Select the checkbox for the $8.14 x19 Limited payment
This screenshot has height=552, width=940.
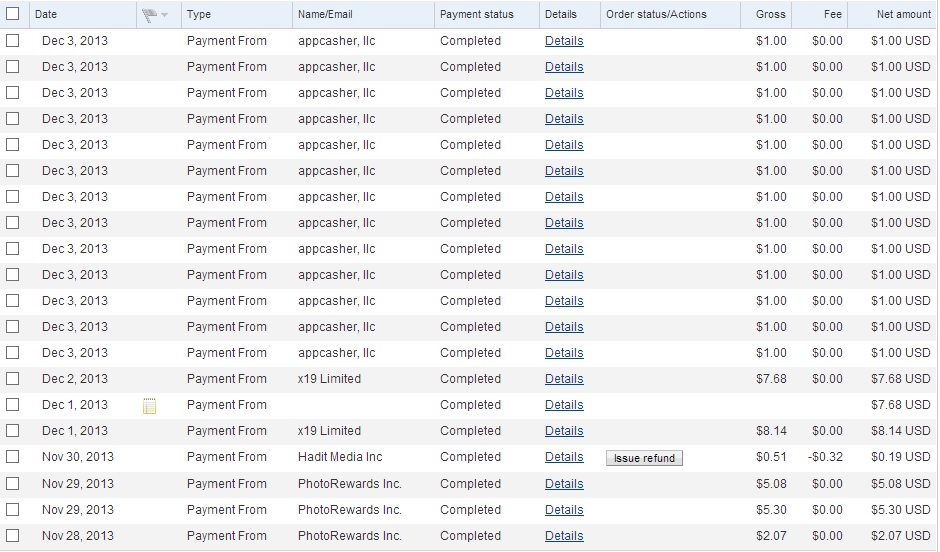point(13,431)
